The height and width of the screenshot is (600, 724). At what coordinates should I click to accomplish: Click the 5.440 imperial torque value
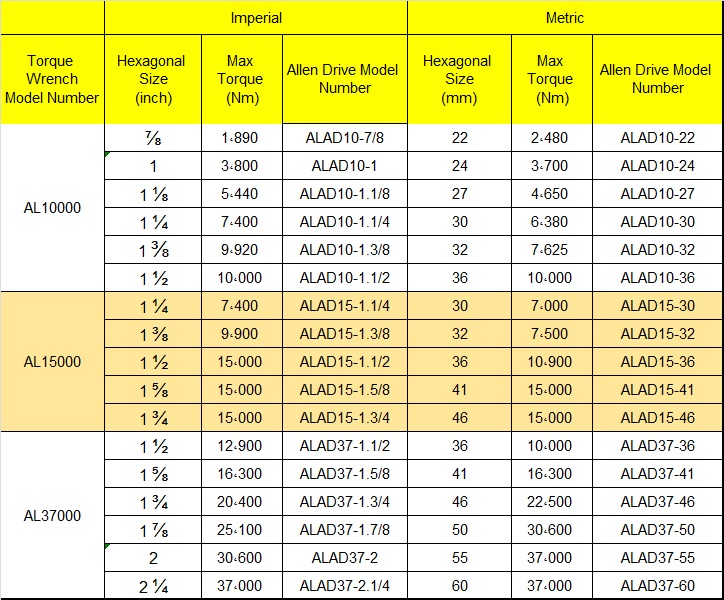(x=242, y=194)
